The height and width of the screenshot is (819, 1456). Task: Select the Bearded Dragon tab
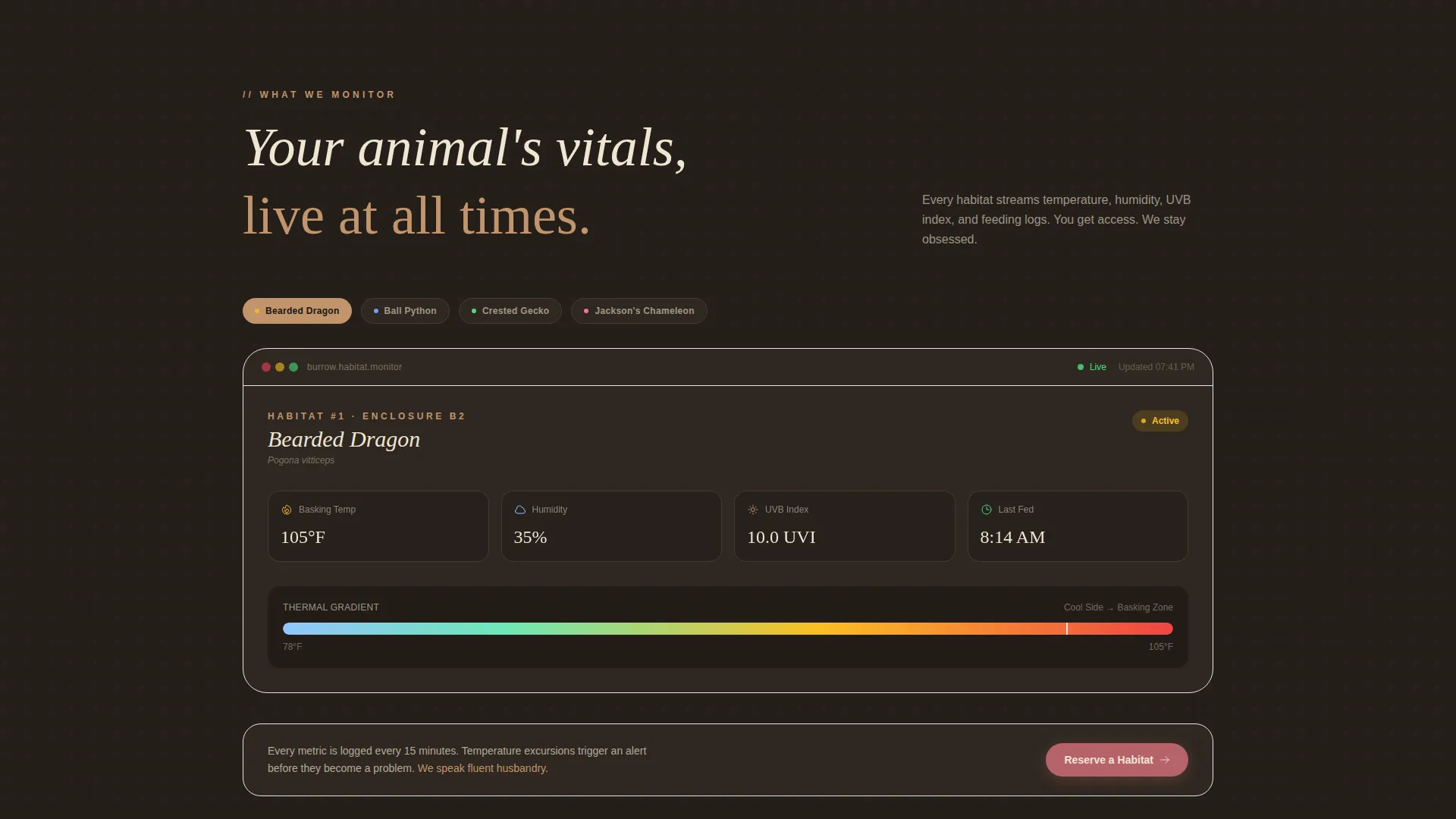(x=297, y=311)
